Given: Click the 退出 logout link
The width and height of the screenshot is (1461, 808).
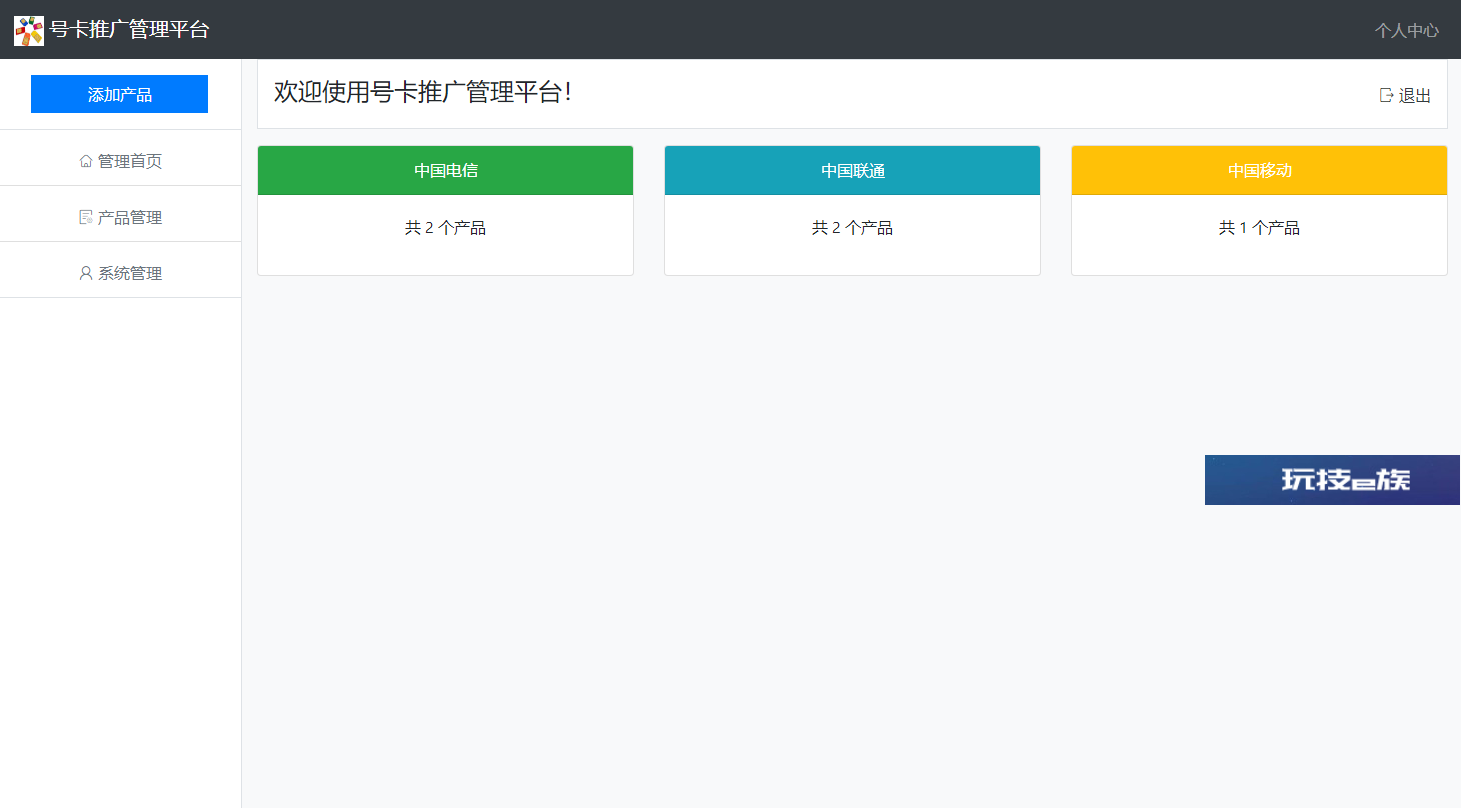Looking at the screenshot, I should [1405, 95].
